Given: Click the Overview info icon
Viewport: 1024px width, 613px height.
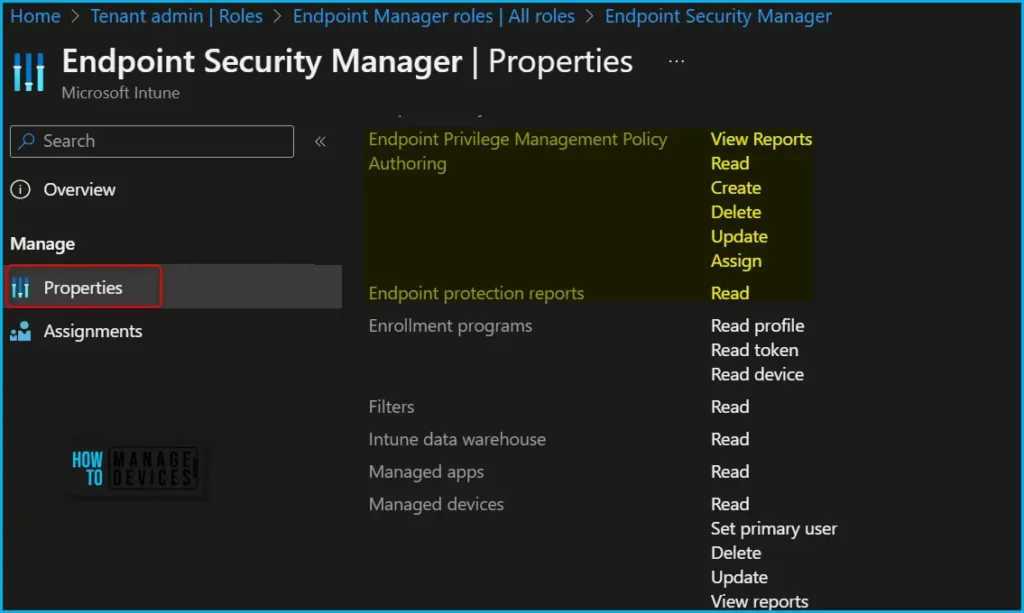Looking at the screenshot, I should [20, 190].
